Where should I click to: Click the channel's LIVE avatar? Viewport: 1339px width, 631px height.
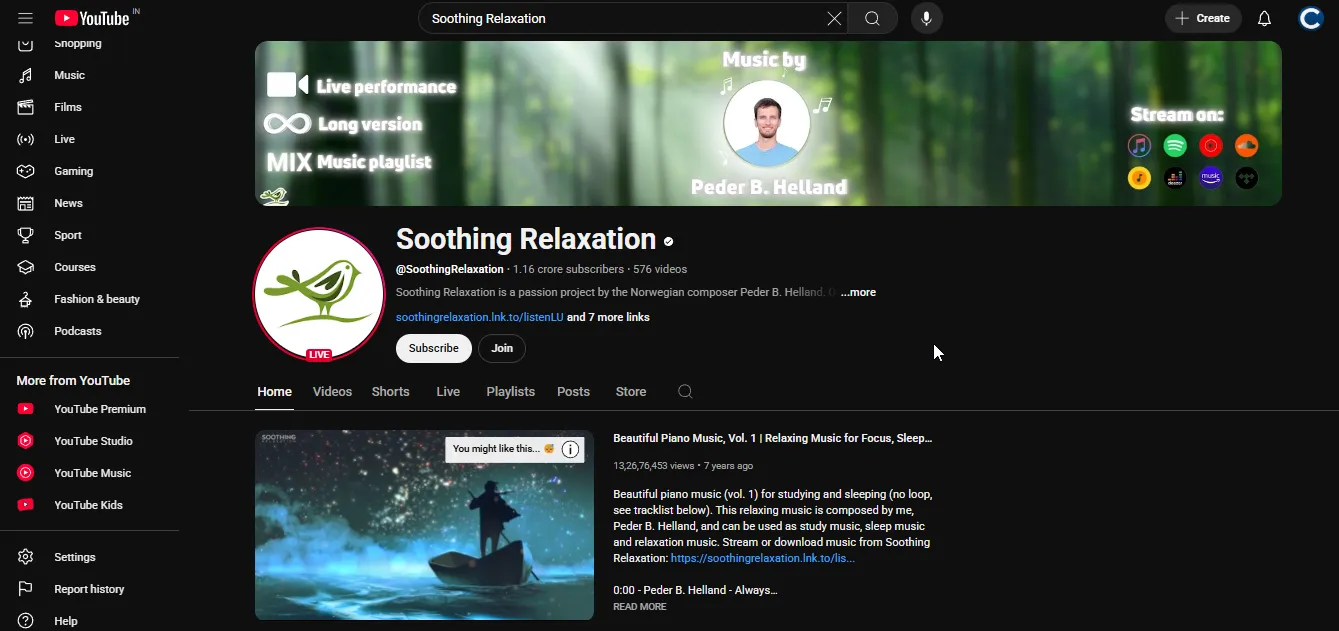pyautogui.click(x=319, y=294)
